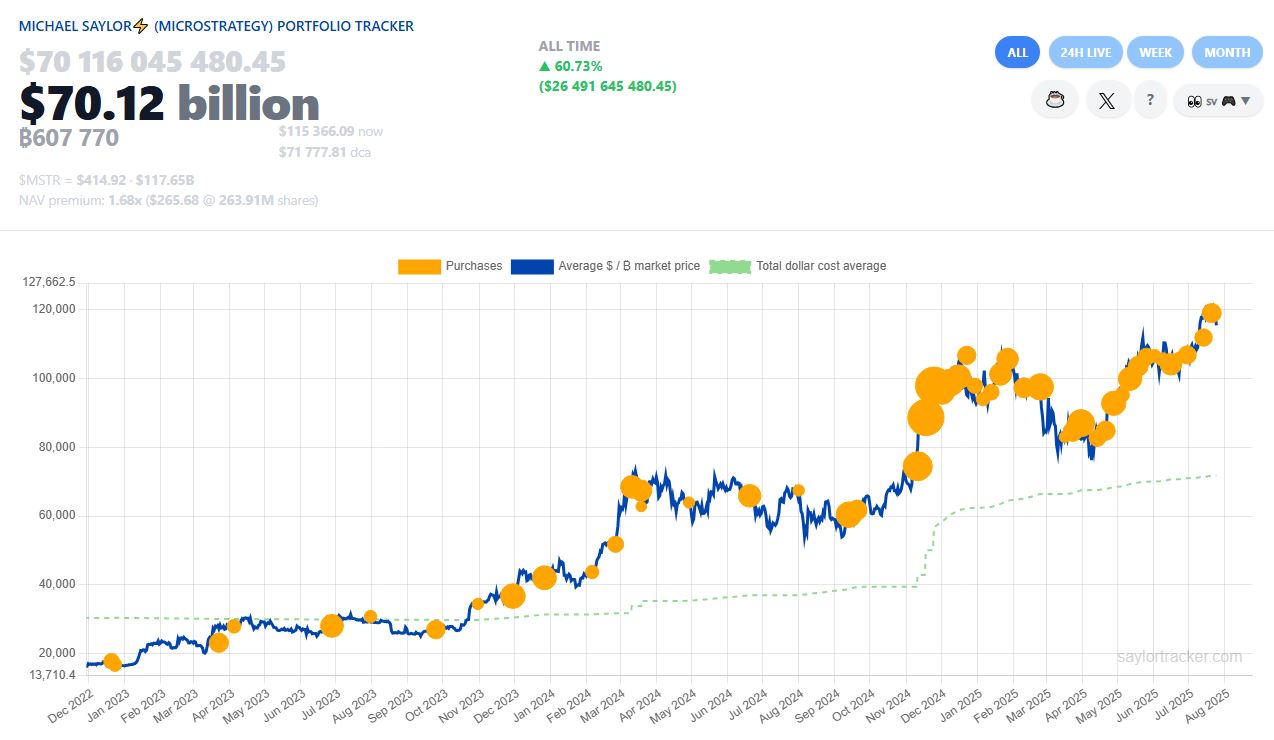The image size is (1274, 740).
Task: Click the Mar 2024 axis label
Action: coord(601,705)
